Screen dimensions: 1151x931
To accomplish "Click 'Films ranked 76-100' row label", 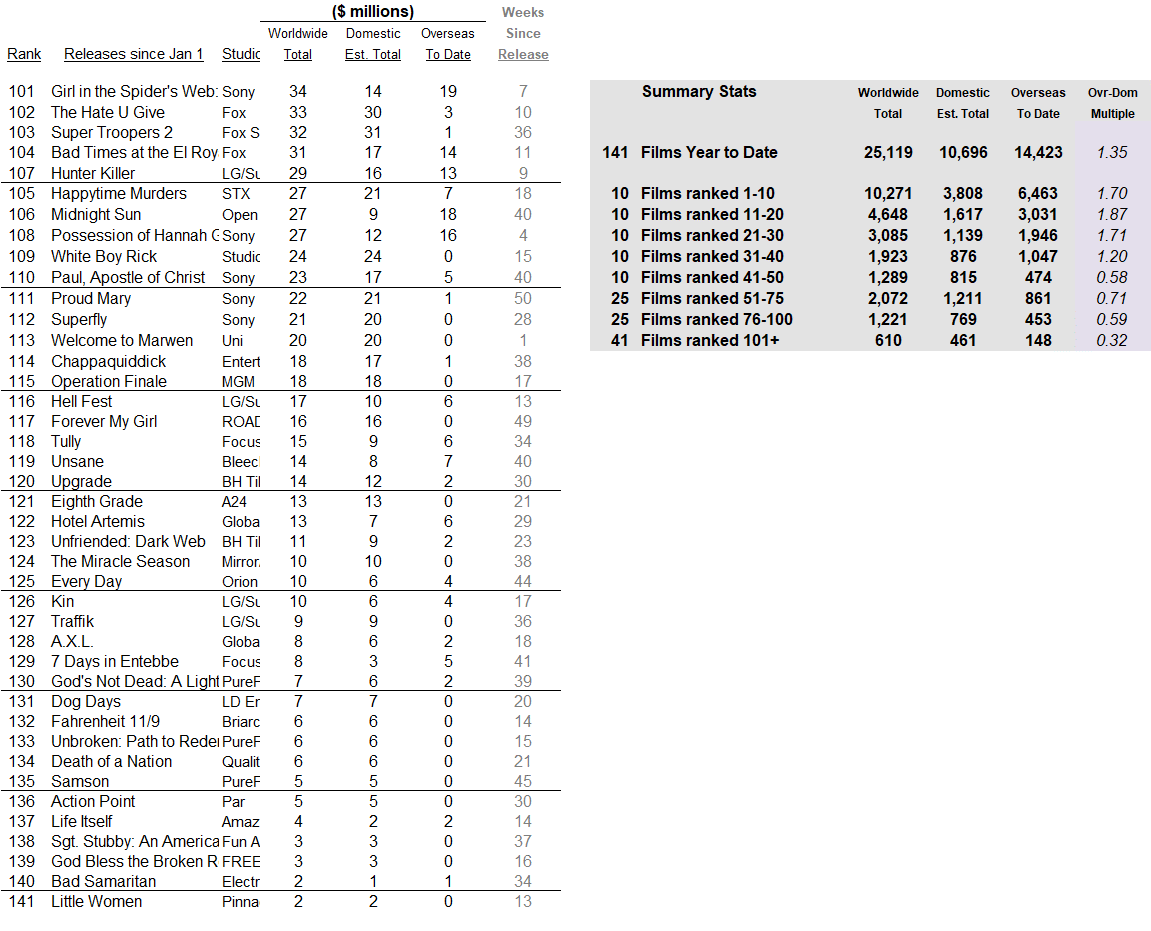I will (716, 320).
